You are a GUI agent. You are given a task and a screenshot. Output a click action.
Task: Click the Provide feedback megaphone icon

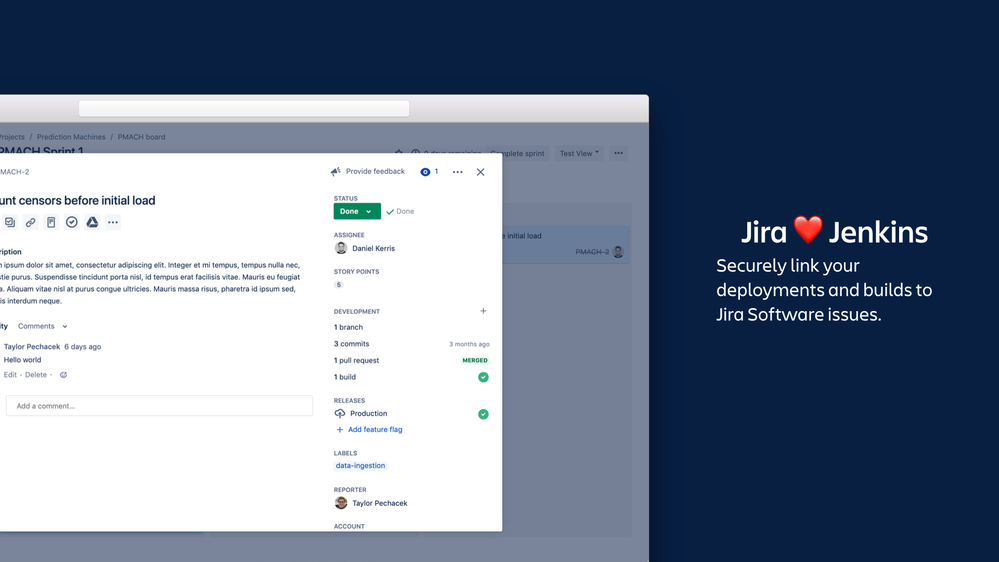click(336, 171)
